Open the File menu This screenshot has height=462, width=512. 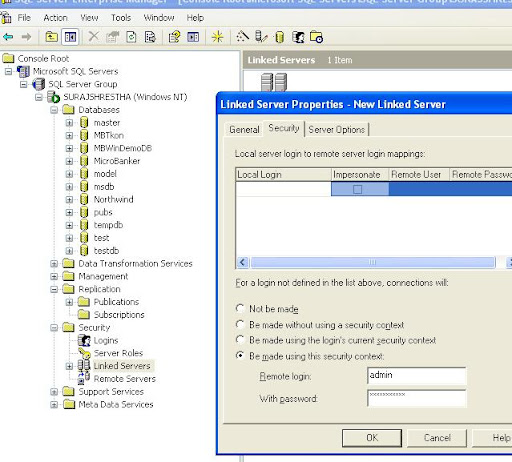(24, 18)
